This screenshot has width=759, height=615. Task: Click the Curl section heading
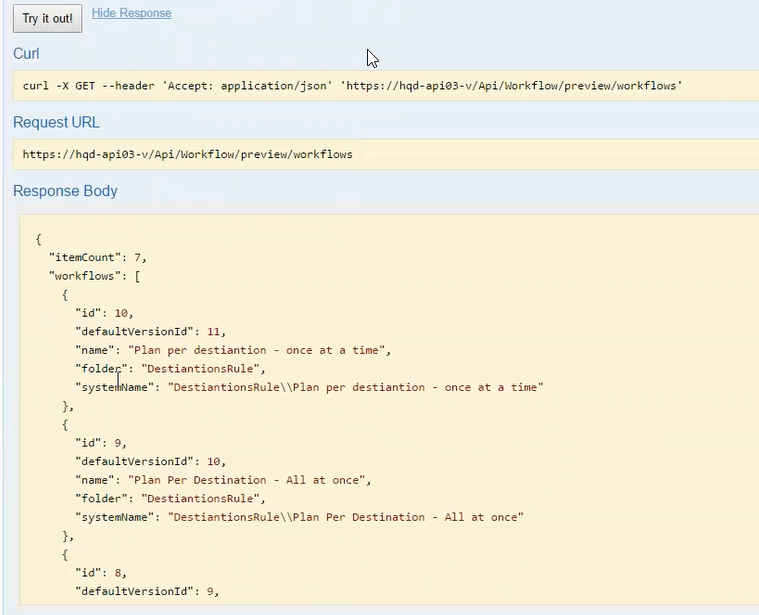click(x=26, y=54)
